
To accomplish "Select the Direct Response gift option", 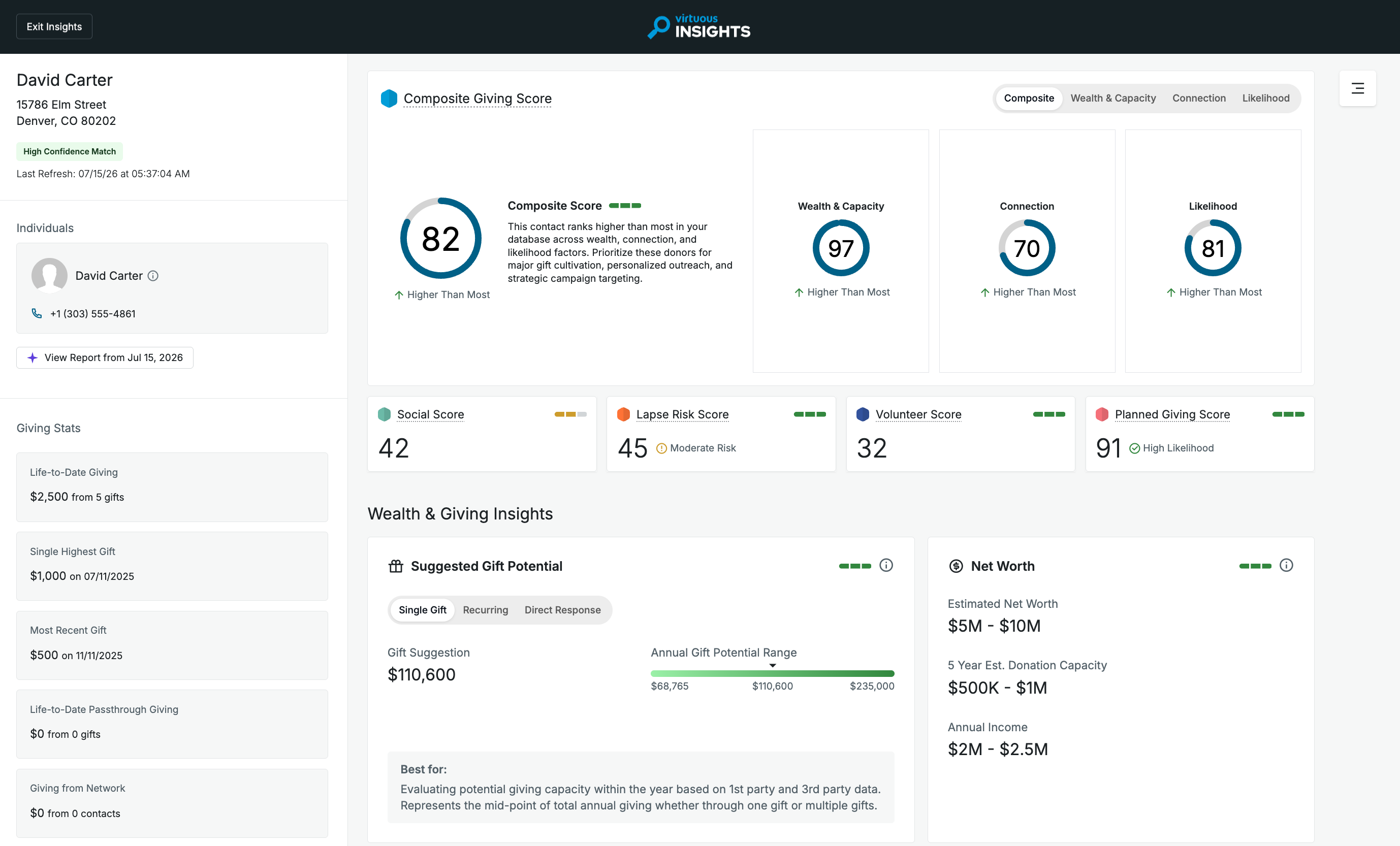I will tap(562, 610).
